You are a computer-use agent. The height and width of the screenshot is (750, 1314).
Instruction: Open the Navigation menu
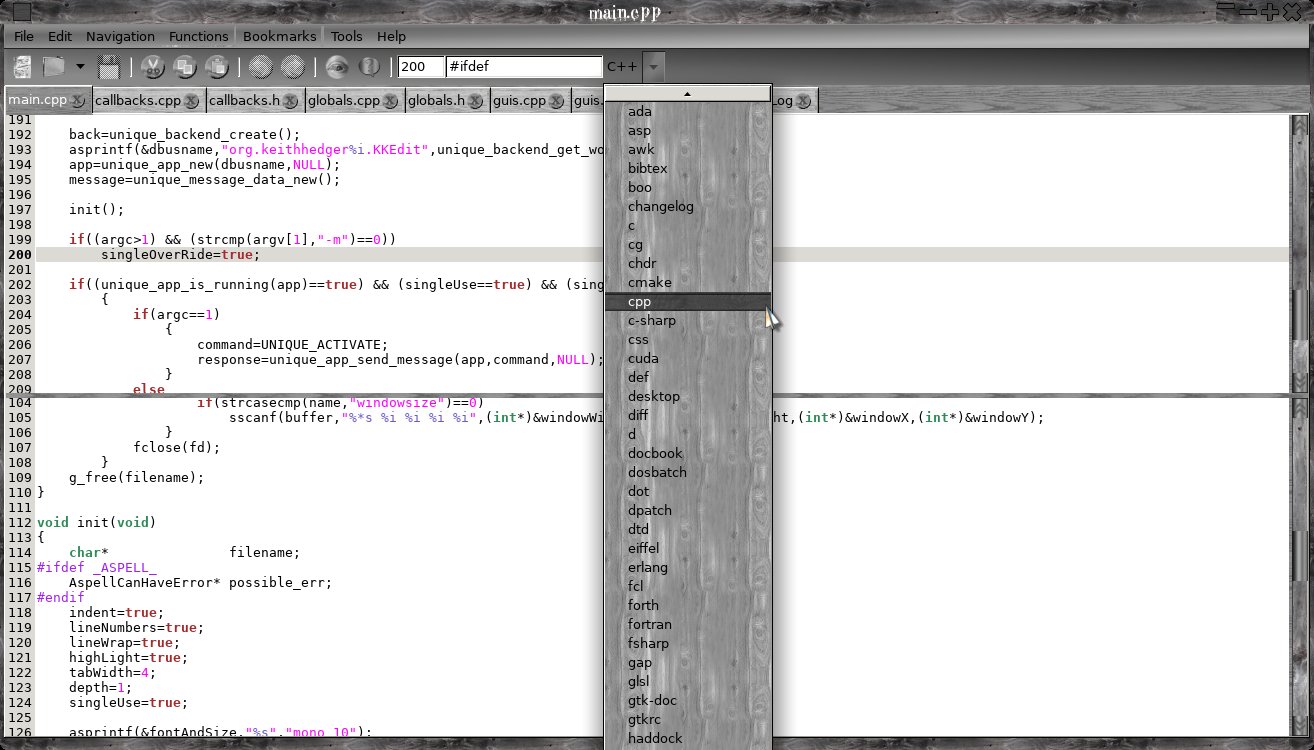point(120,36)
